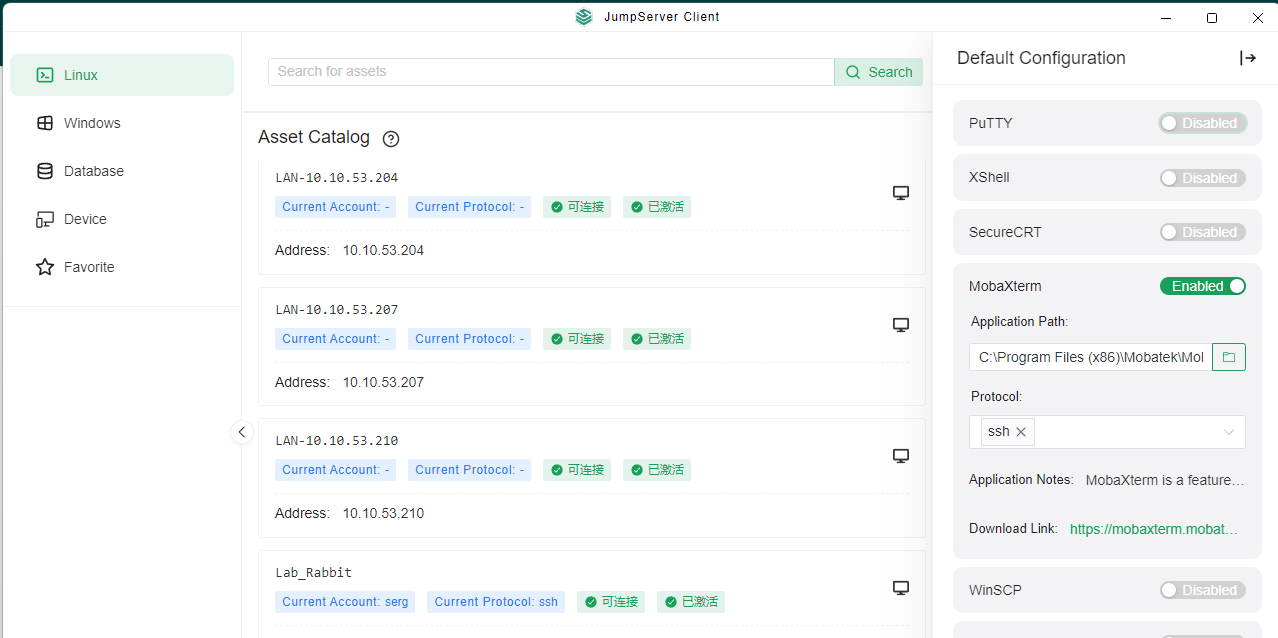The image size is (1278, 638).
Task: Open the Windows asset category
Action: pyautogui.click(x=122, y=123)
